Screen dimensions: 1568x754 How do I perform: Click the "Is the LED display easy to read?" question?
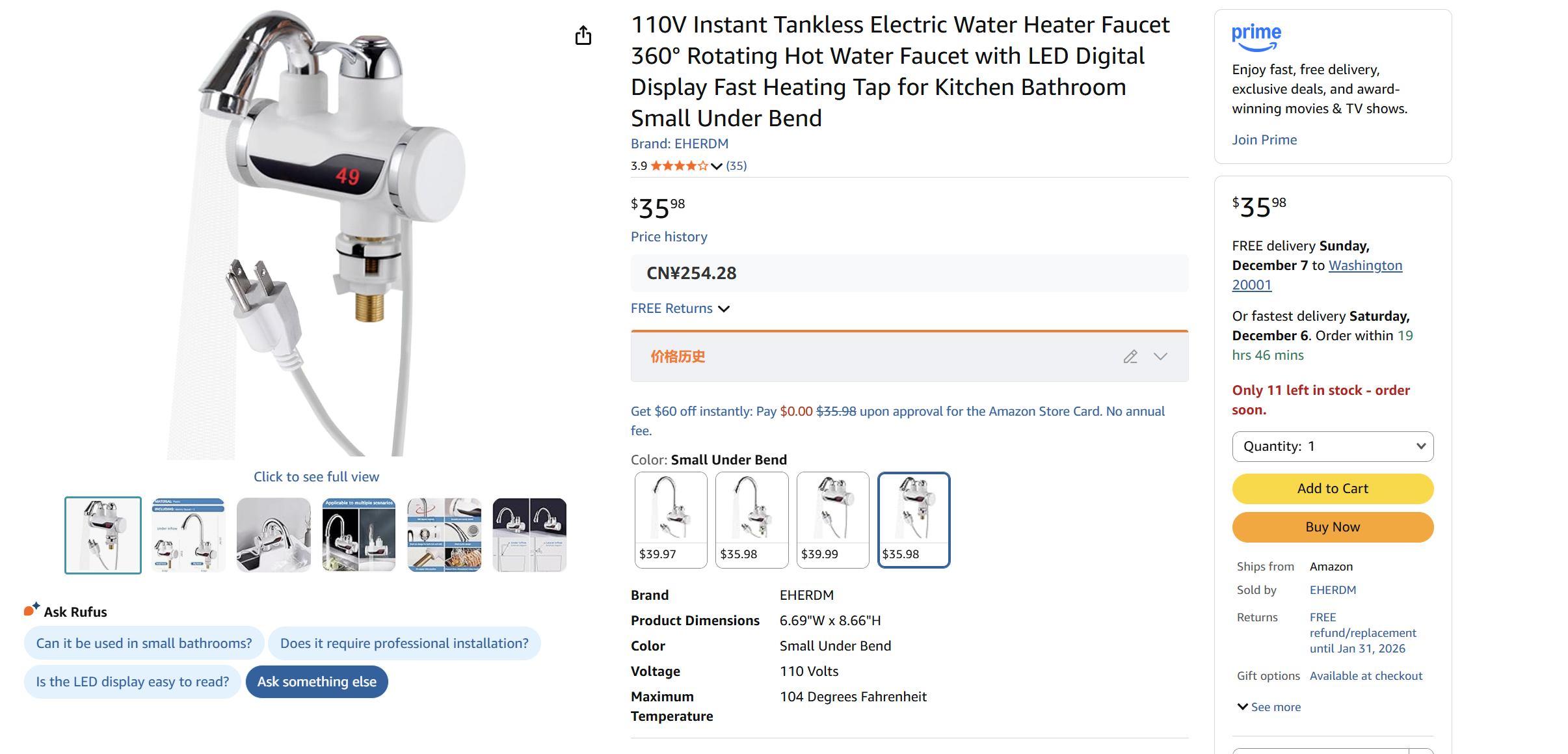tap(133, 681)
